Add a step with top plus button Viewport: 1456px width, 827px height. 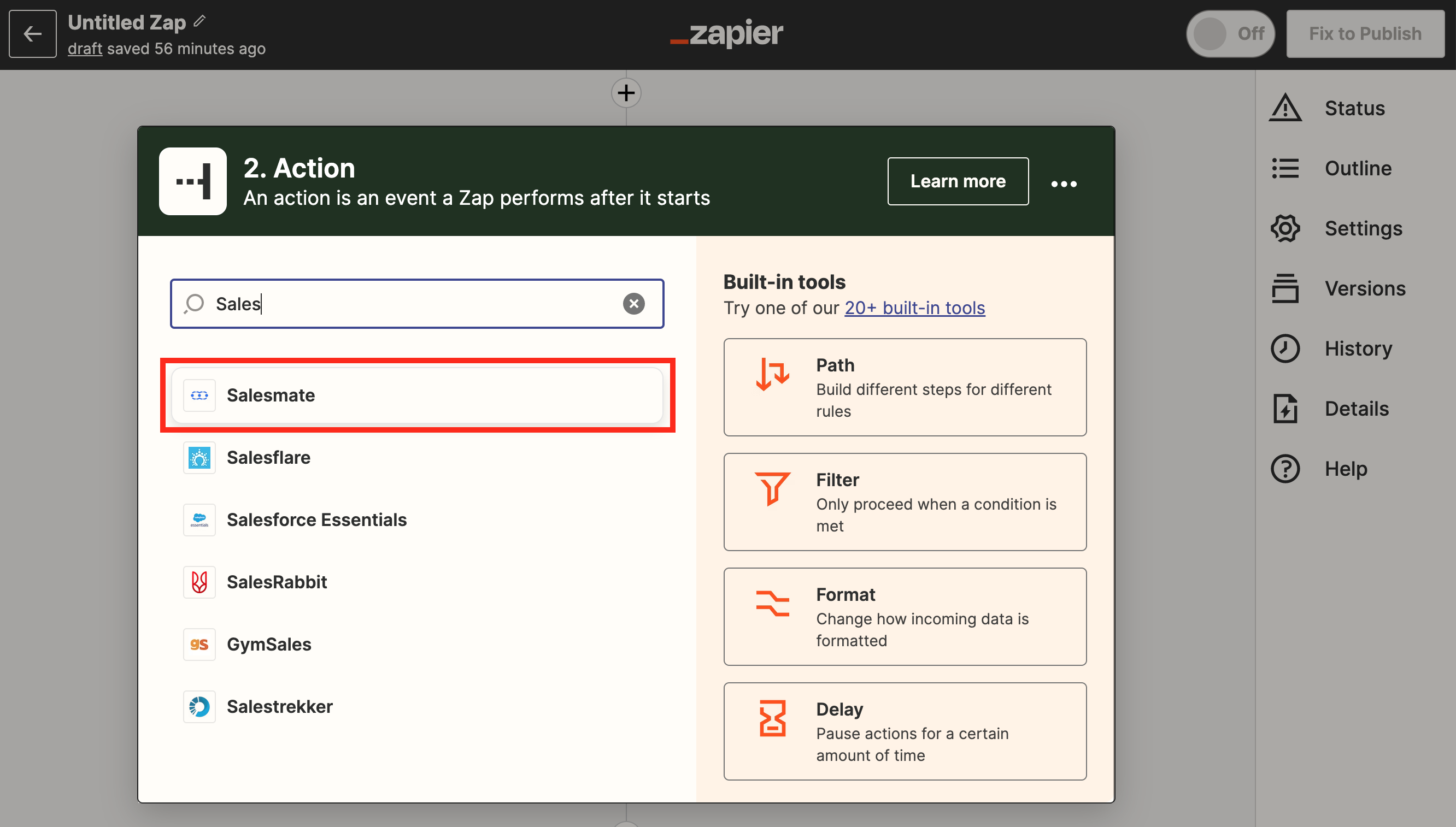point(626,92)
